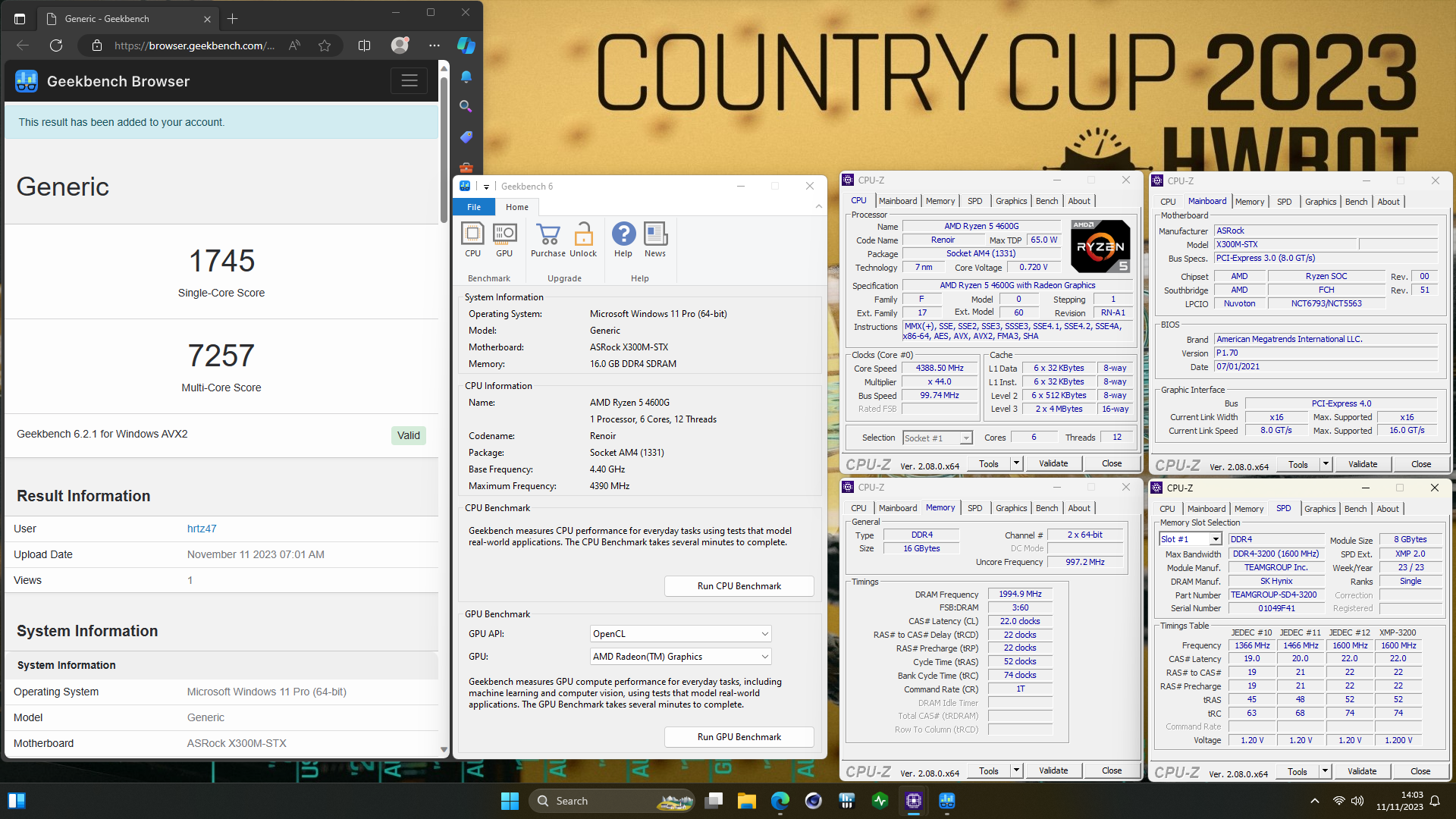Open a new browser tab
This screenshot has width=1456, height=819.
pyautogui.click(x=233, y=18)
